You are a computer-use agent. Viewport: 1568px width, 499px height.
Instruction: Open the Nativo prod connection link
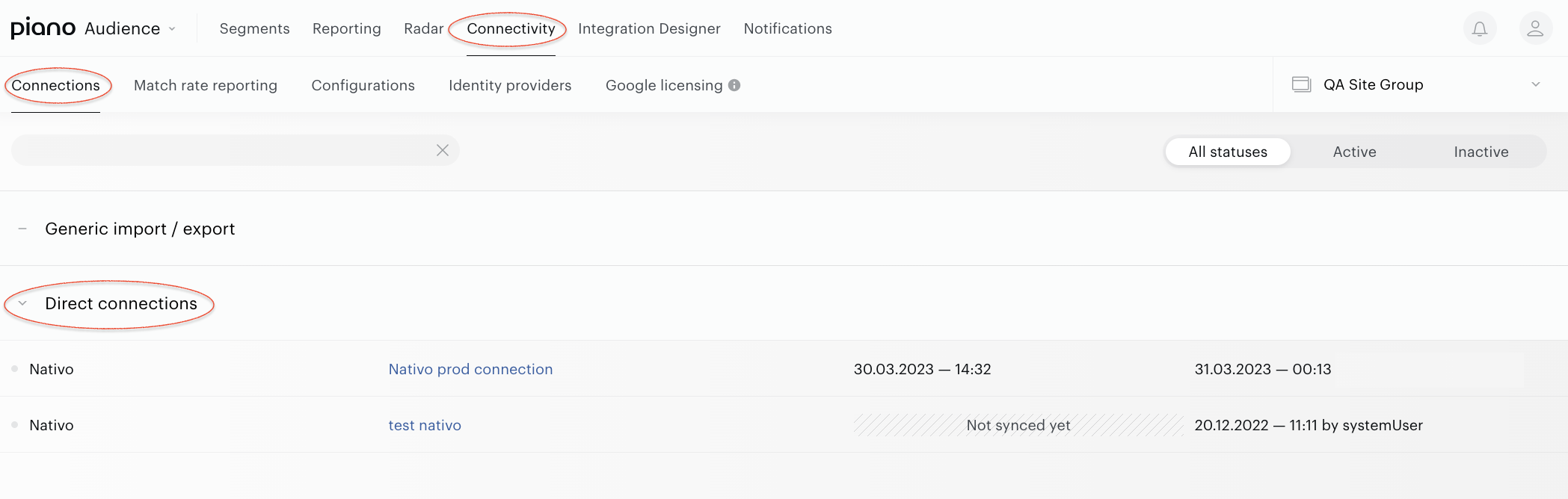pyautogui.click(x=470, y=369)
